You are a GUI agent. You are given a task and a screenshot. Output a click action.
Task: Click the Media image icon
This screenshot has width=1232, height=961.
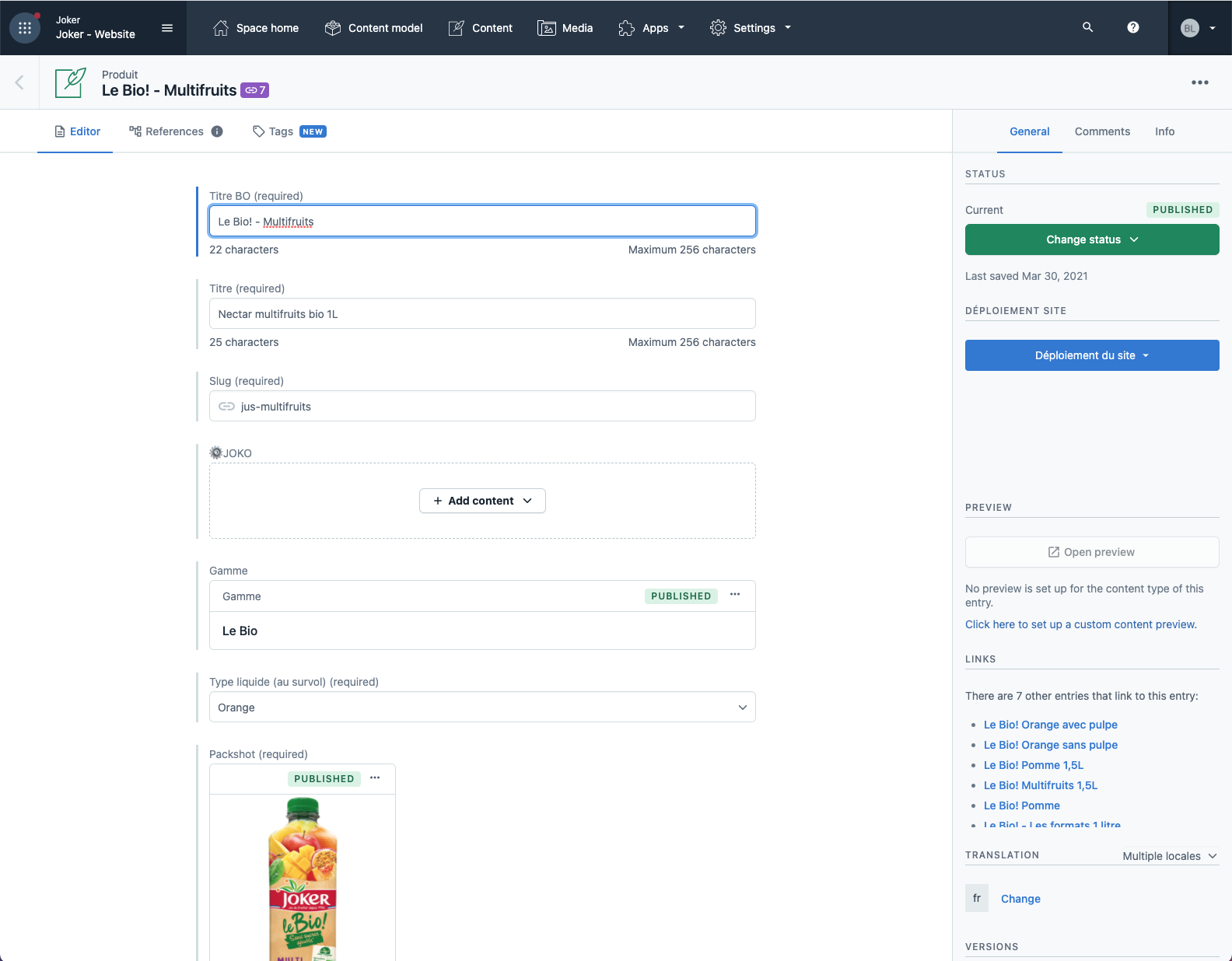547,28
